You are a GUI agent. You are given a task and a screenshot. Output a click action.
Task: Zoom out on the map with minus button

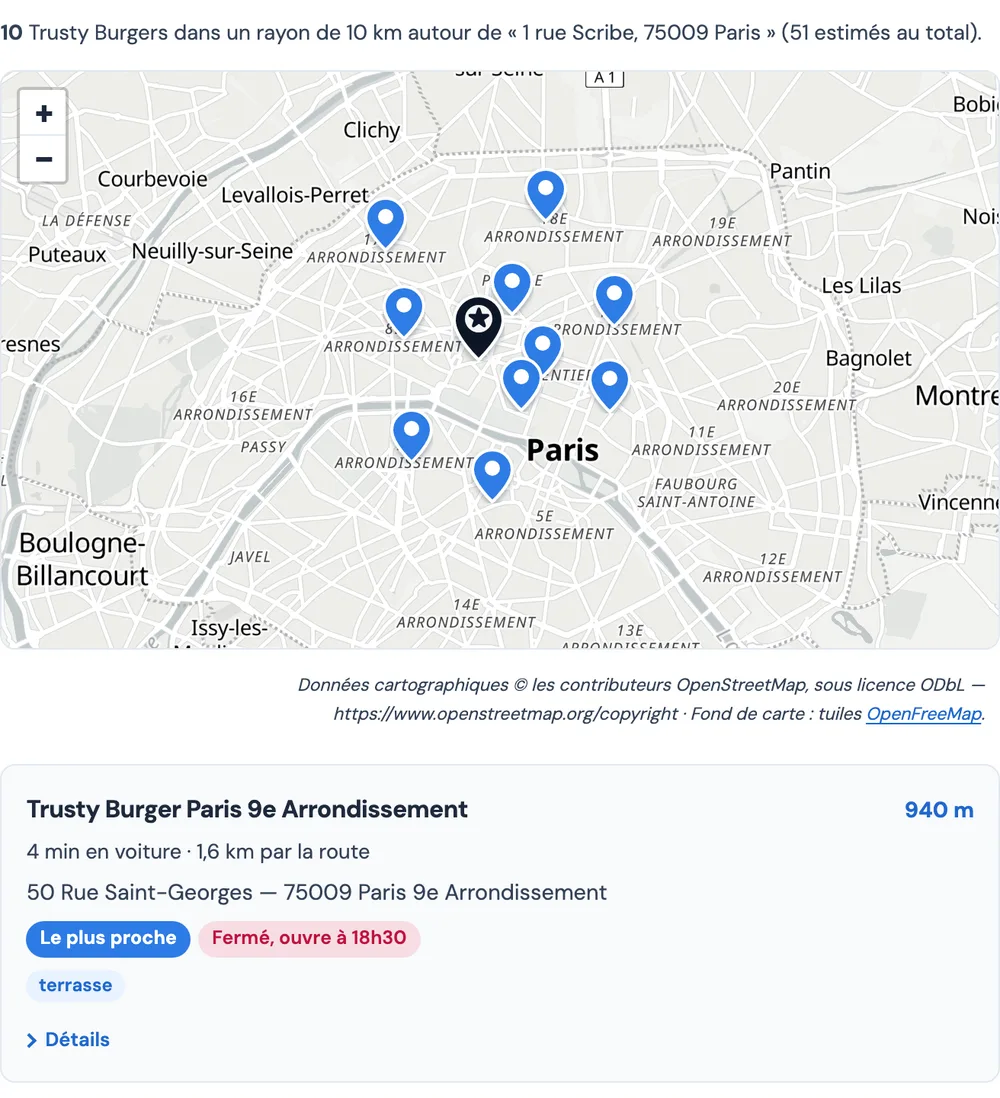43,159
